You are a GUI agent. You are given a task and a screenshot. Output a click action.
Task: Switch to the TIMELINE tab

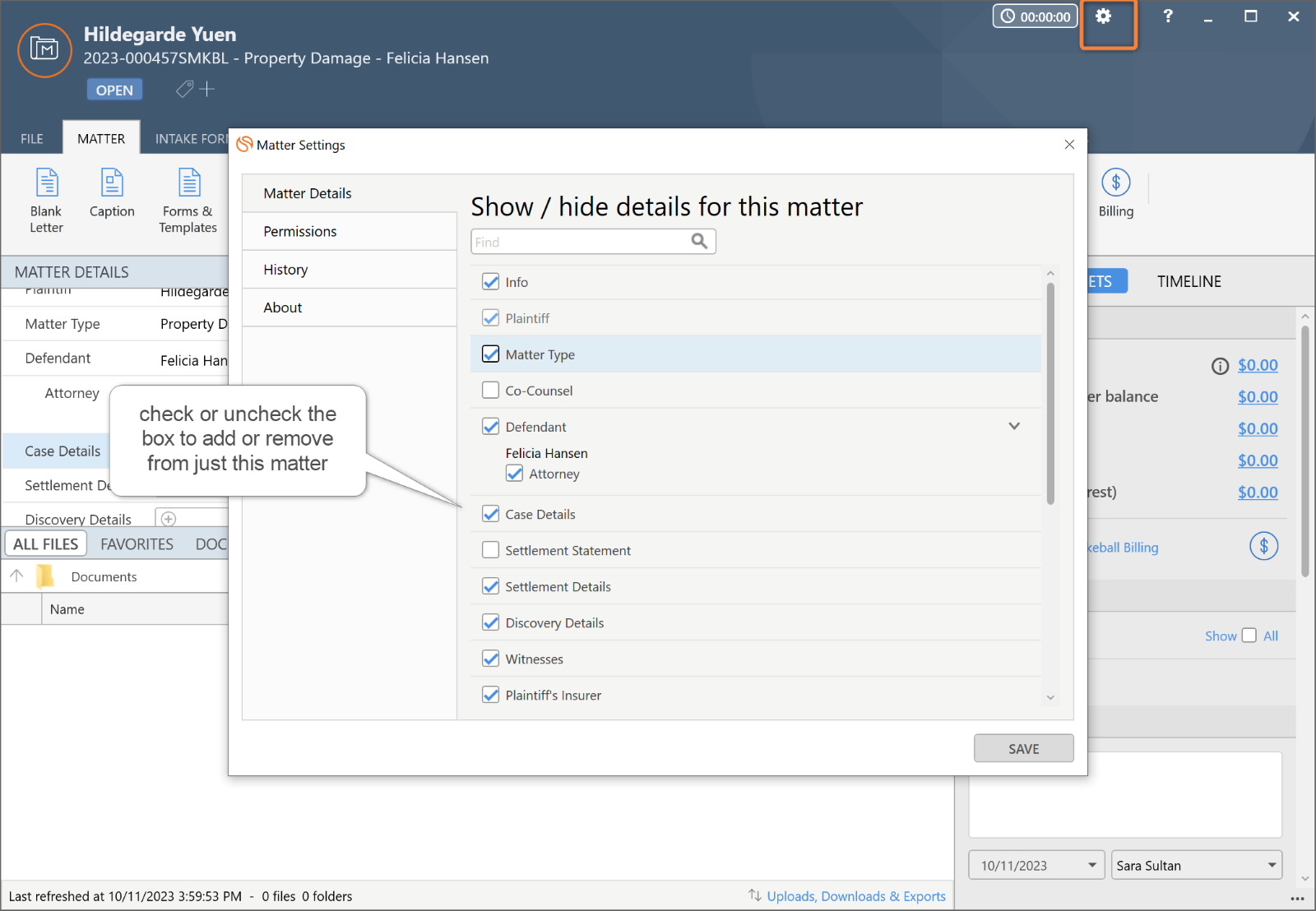[1189, 281]
